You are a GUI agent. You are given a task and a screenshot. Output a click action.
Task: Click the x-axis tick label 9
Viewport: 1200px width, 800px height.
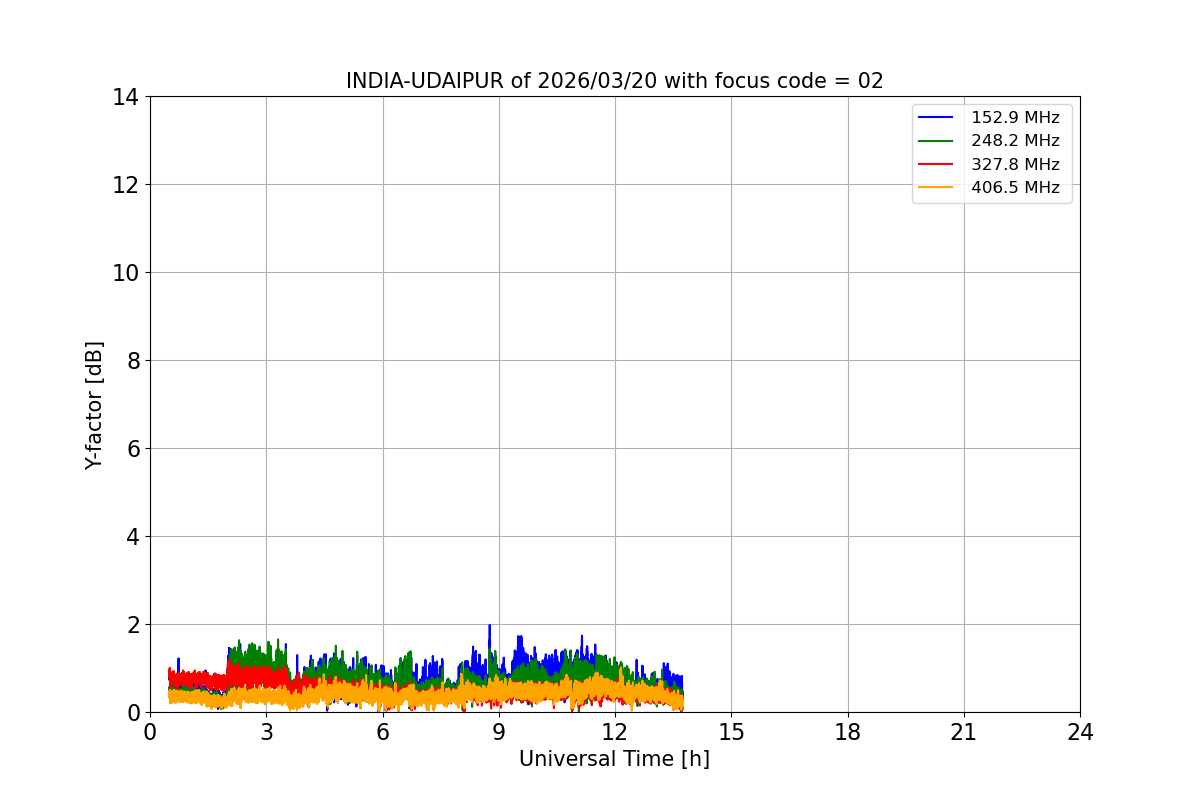point(499,732)
